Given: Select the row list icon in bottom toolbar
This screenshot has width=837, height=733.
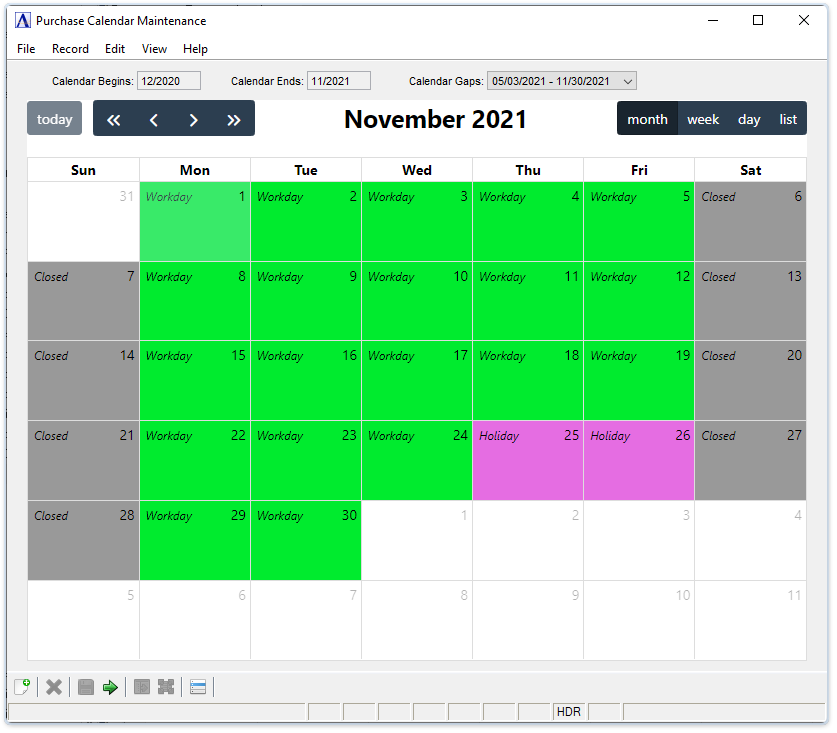Looking at the screenshot, I should (x=197, y=687).
